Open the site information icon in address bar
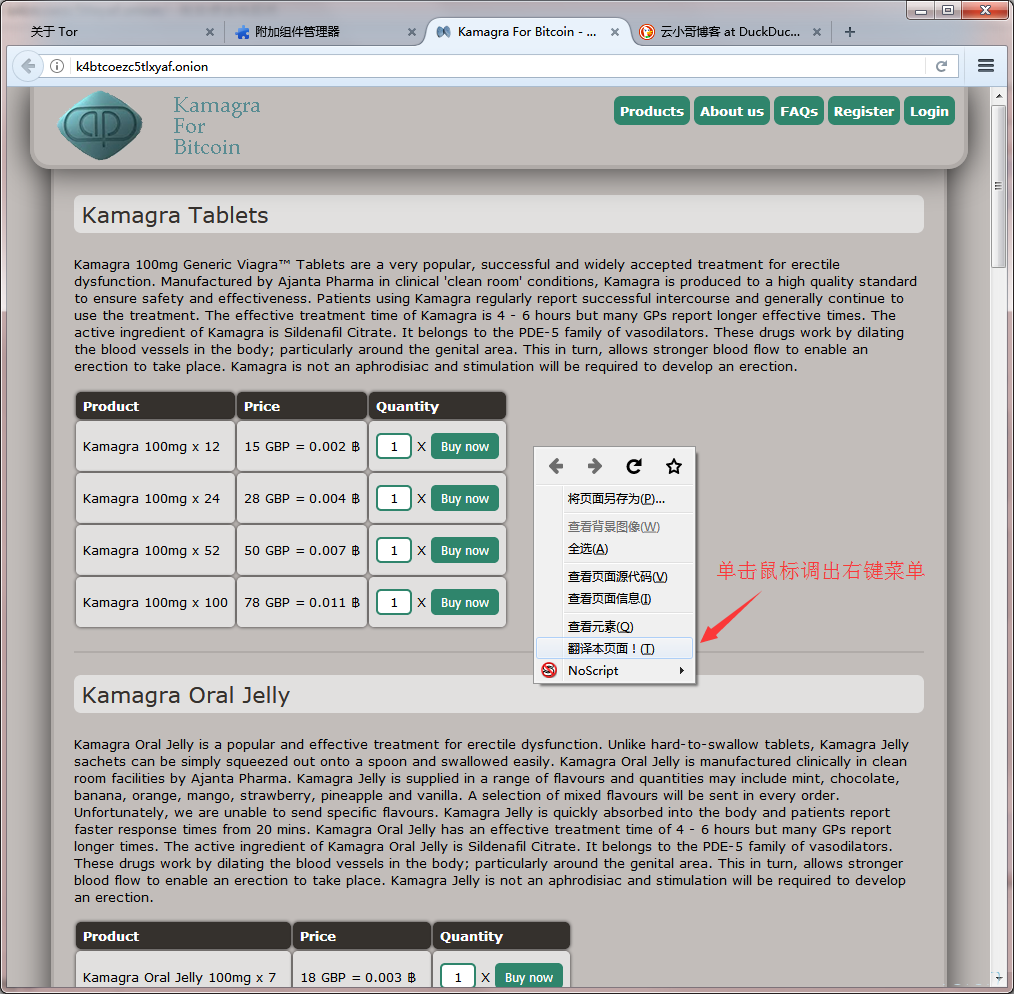 click(x=57, y=66)
